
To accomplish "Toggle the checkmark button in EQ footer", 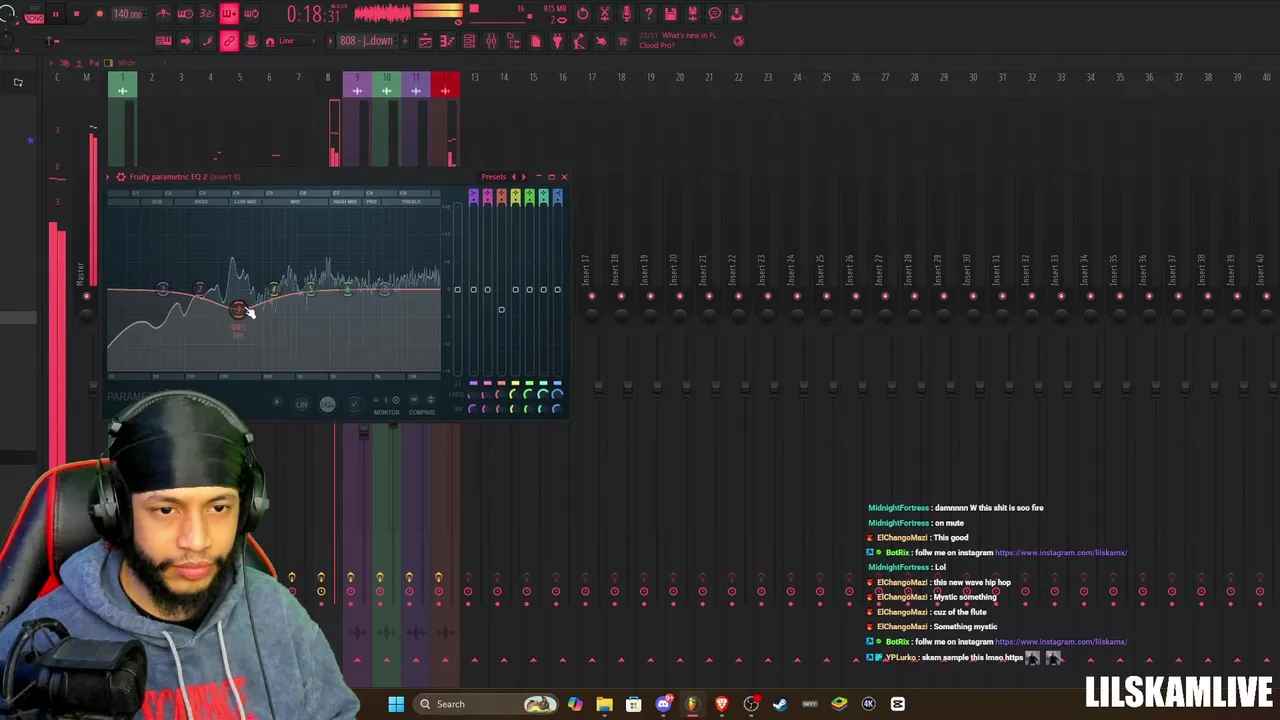I will click(x=353, y=404).
